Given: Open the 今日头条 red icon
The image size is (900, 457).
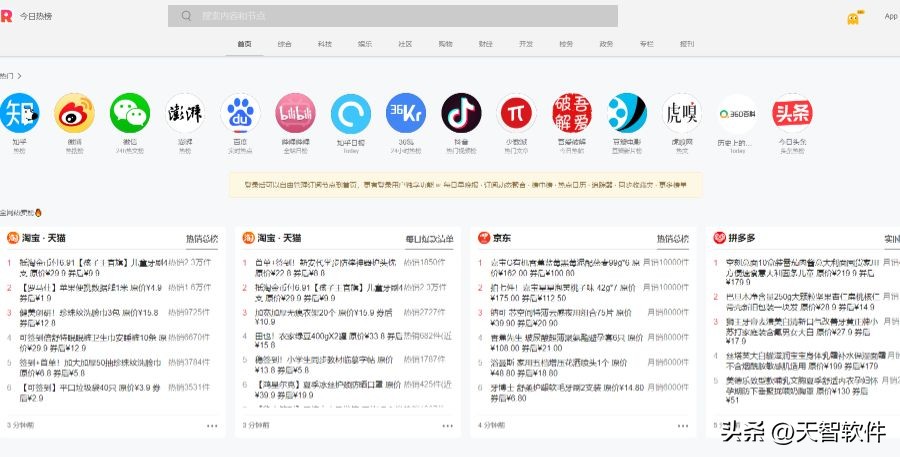Looking at the screenshot, I should (x=792, y=113).
